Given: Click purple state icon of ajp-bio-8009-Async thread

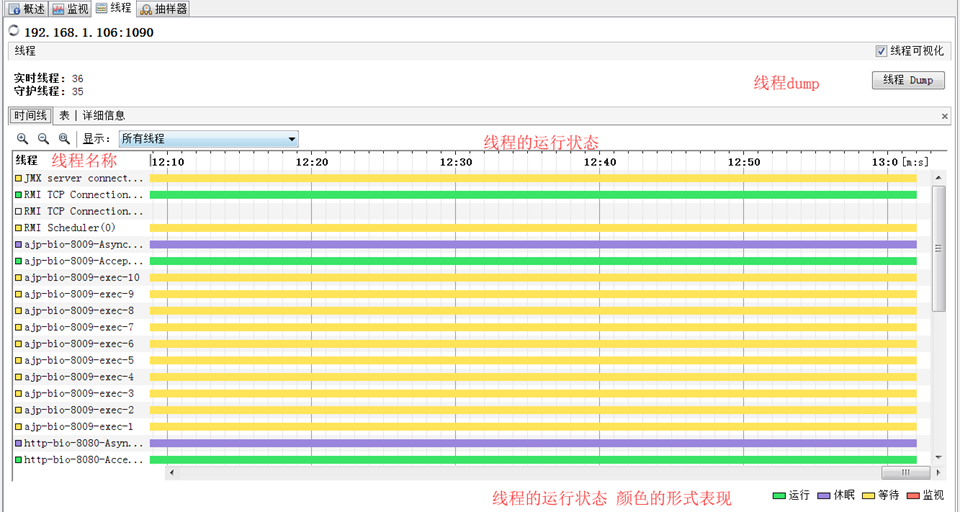Looking at the screenshot, I should (x=18, y=245).
